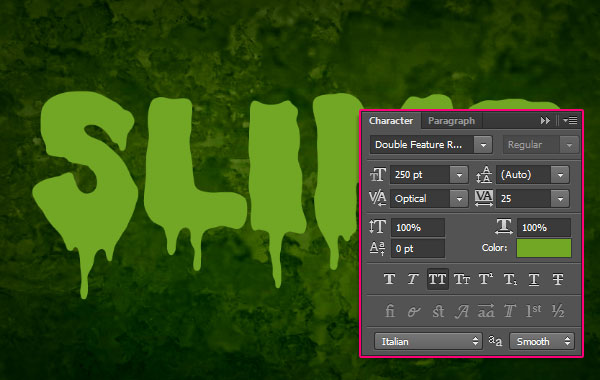This screenshot has height=380, width=600.
Task: Edit the horizontal scale 100% field
Action: click(544, 228)
